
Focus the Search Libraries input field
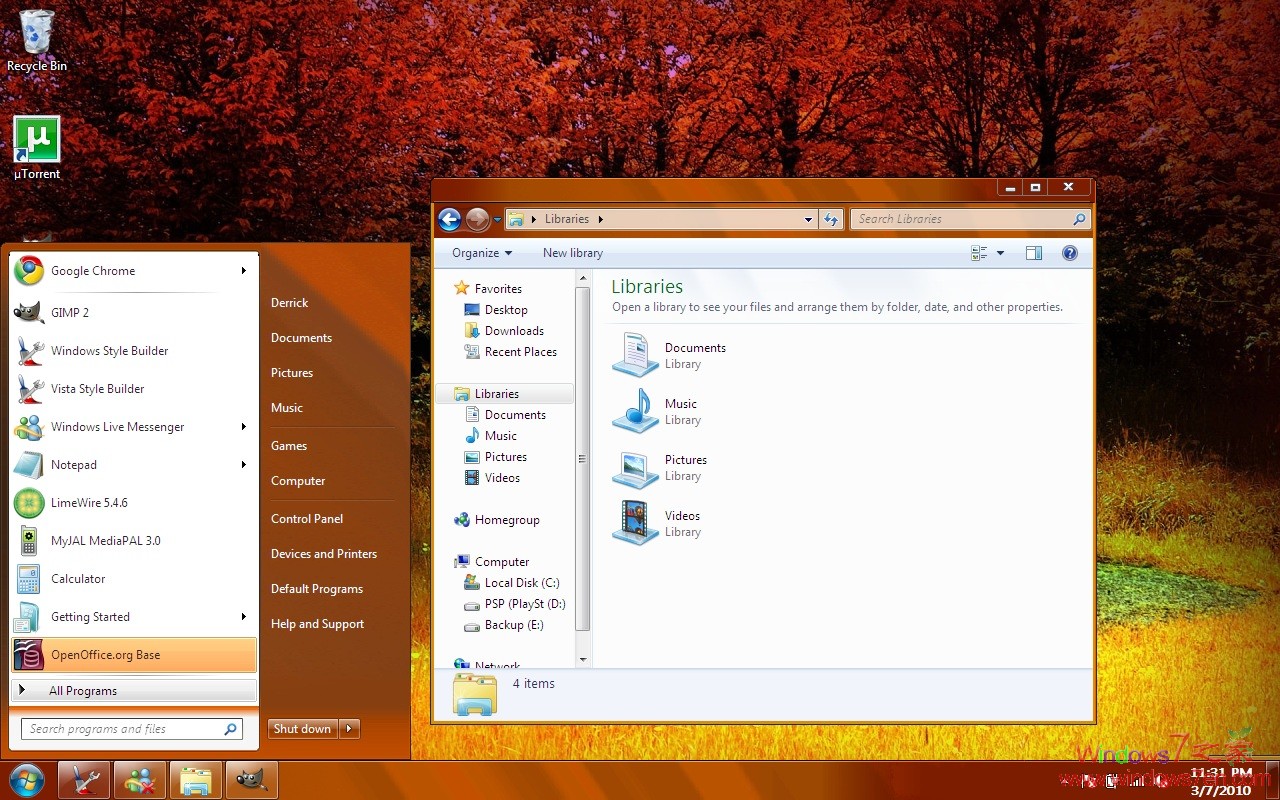click(960, 219)
